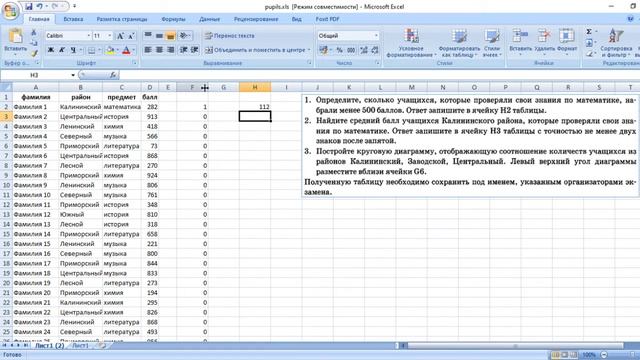Viewport: 640px width, 360px height.
Task: Decrease font size with small A icon
Action: tap(131, 36)
